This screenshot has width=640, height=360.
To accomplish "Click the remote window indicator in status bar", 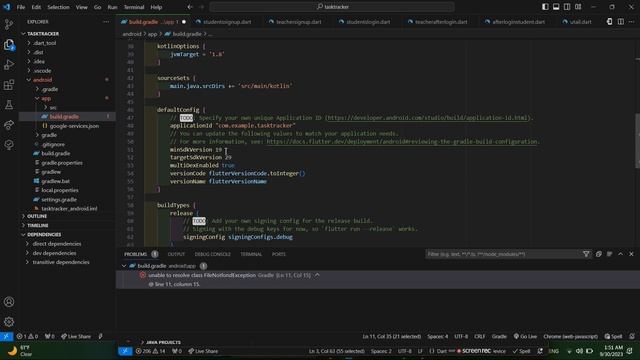I will point(6,336).
